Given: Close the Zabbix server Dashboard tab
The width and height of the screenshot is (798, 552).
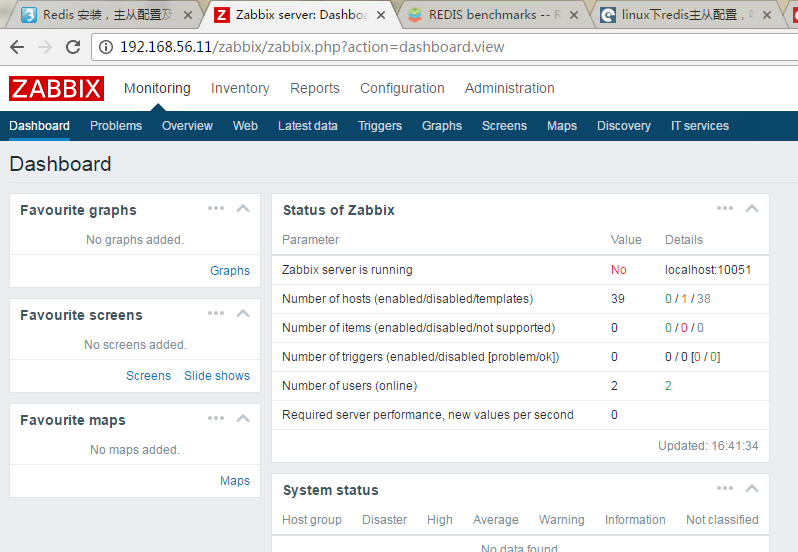Looking at the screenshot, I should click(x=381, y=15).
